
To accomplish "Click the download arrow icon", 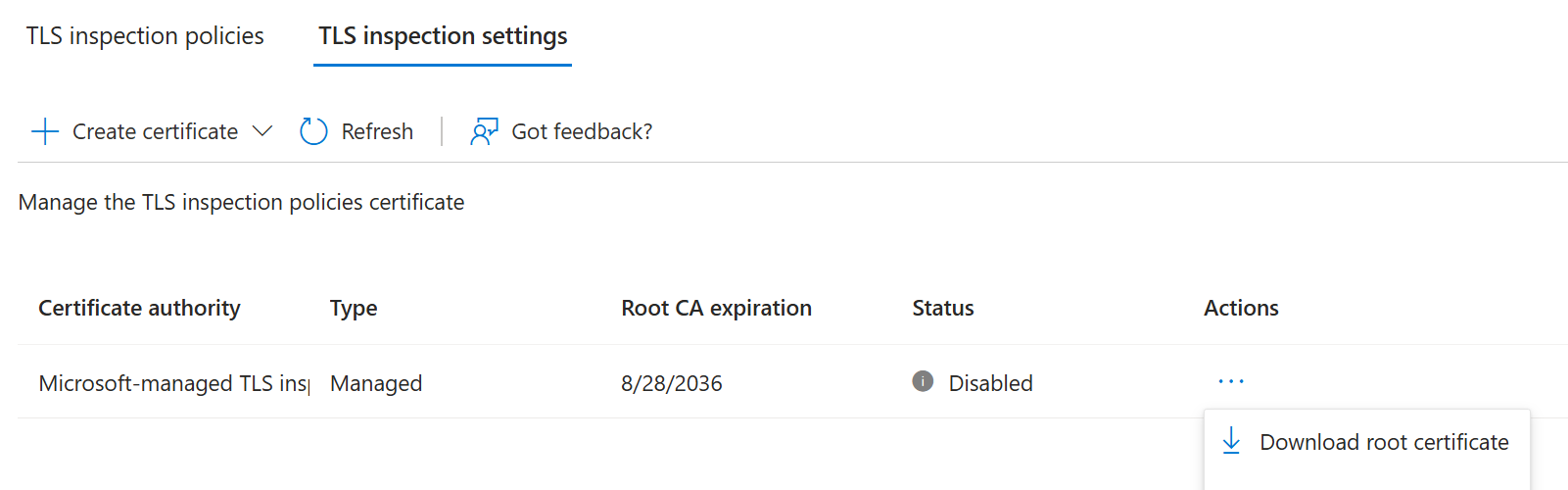I will pyautogui.click(x=1231, y=441).
